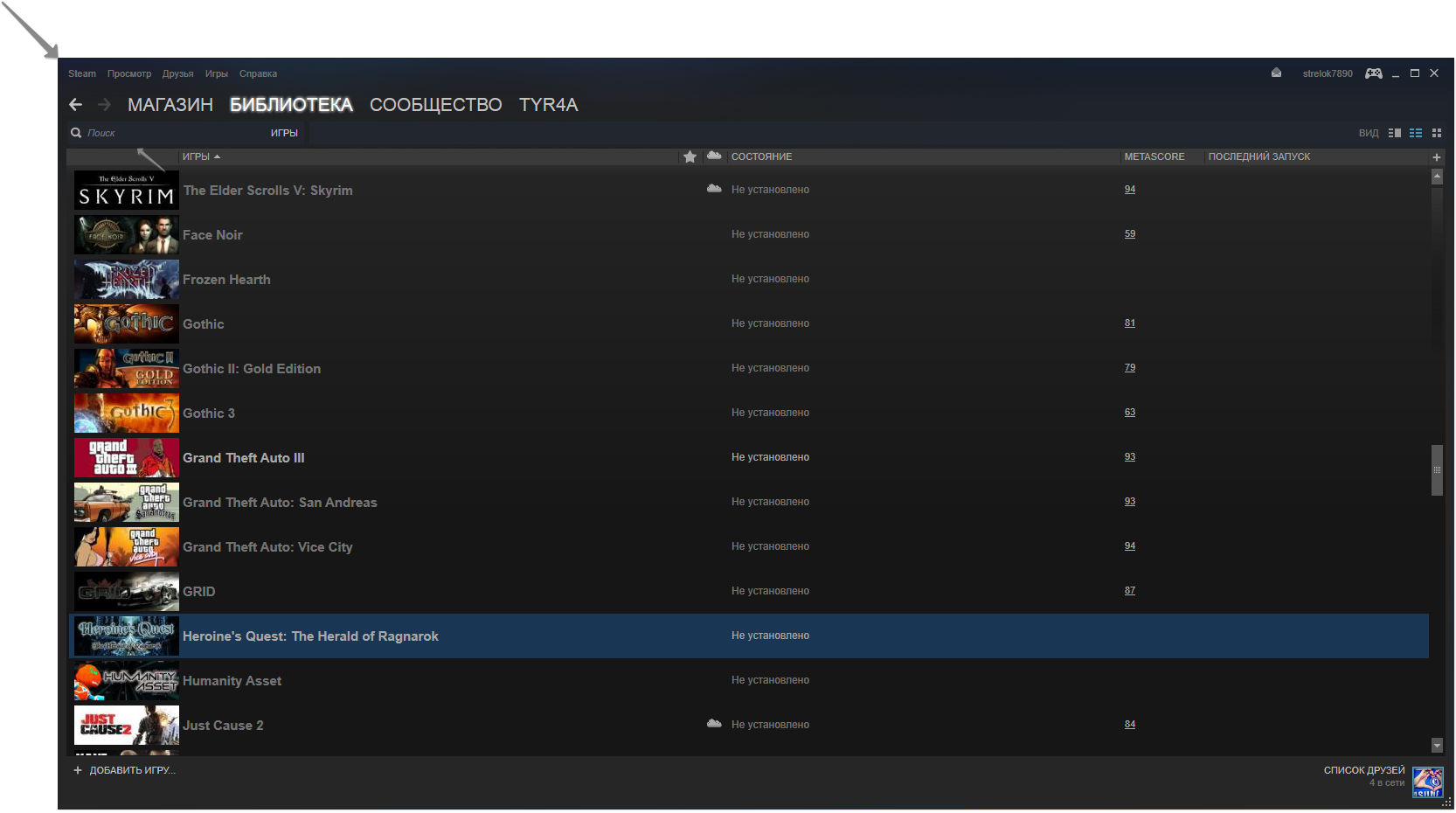Screen dimensions: 1456x813
Task: Select The Elder Scrolls V: Skyrim thumbnail
Action: [127, 190]
